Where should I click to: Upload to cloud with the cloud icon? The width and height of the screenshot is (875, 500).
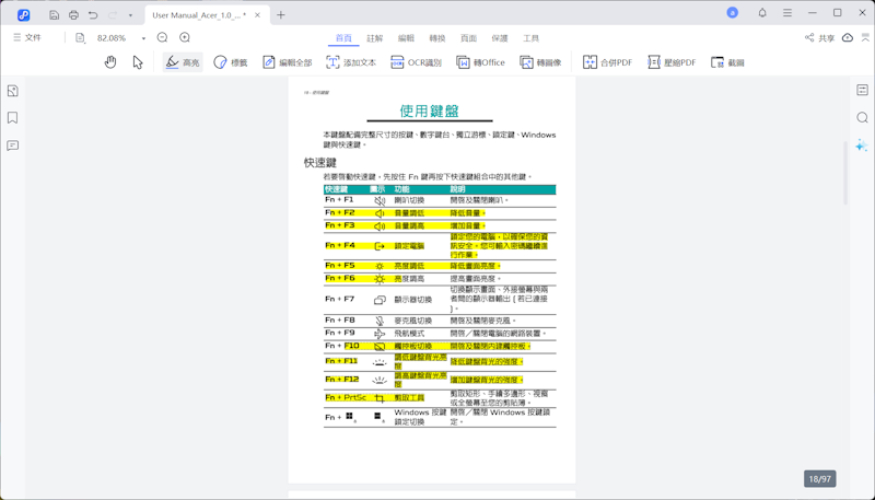tap(848, 38)
